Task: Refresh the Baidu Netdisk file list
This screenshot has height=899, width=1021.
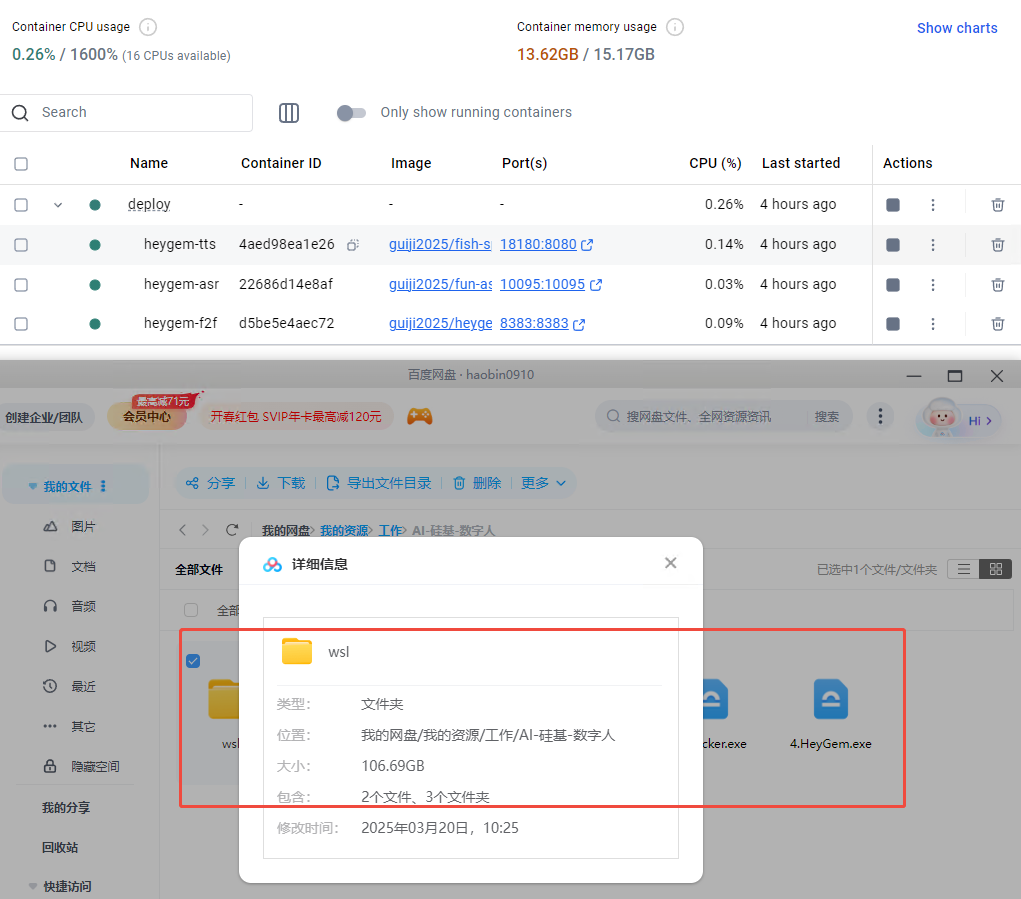Action: tap(232, 530)
